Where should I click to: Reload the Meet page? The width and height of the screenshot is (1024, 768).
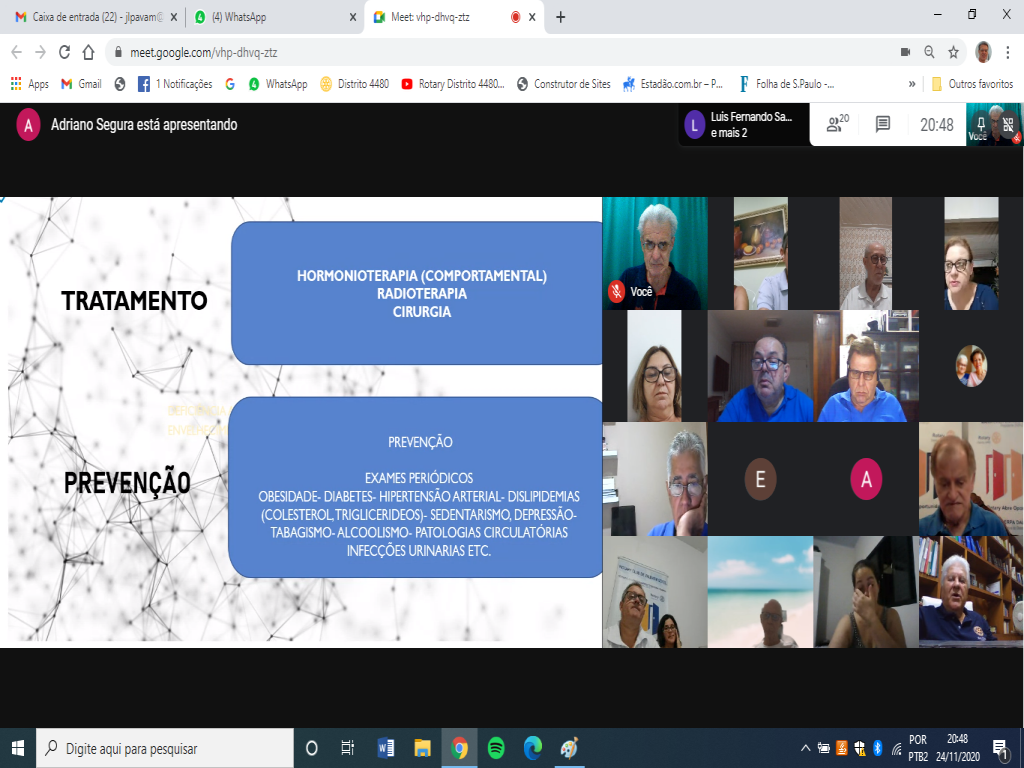(x=65, y=52)
